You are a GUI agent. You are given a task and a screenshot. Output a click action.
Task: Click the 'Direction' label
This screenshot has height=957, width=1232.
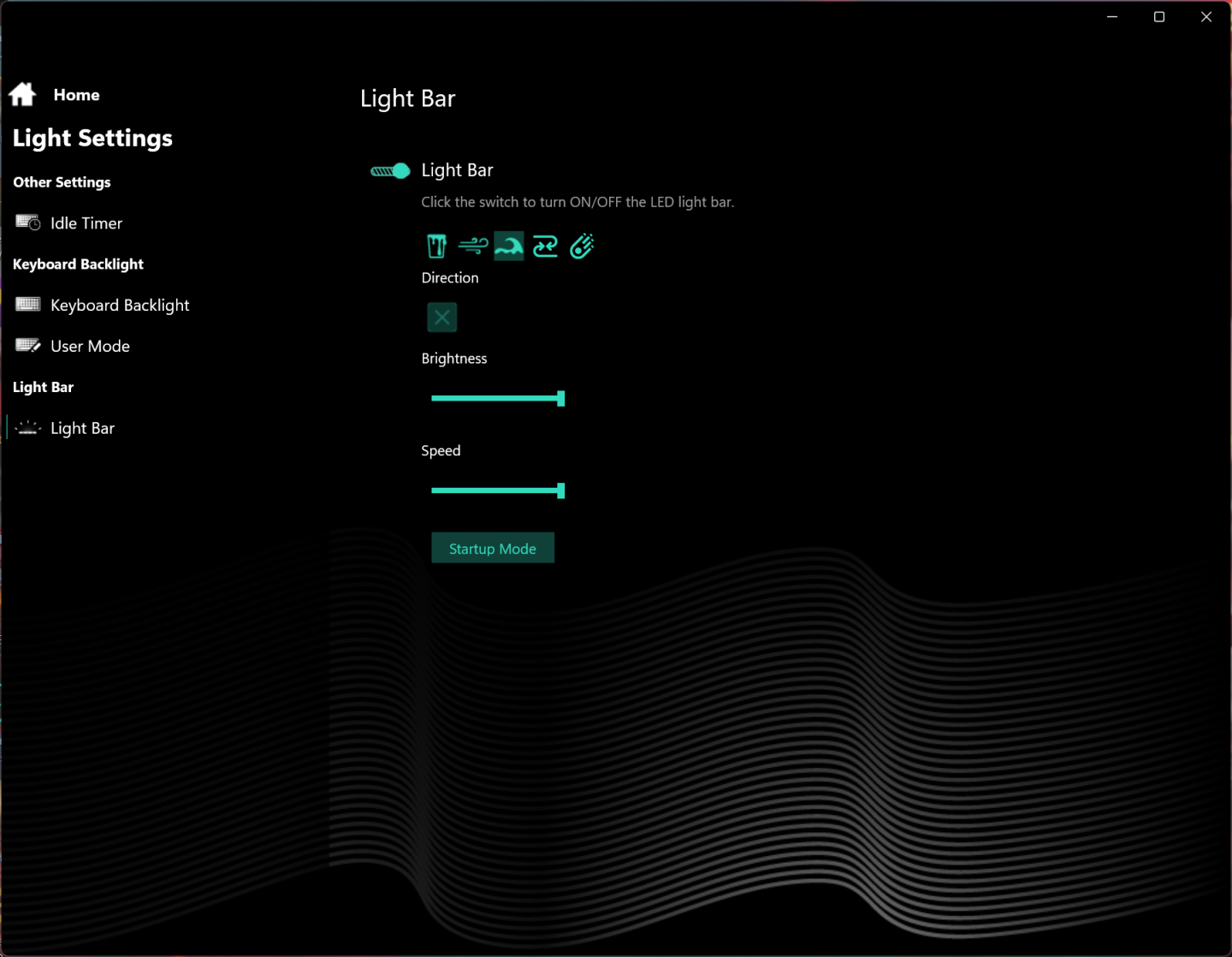point(450,278)
